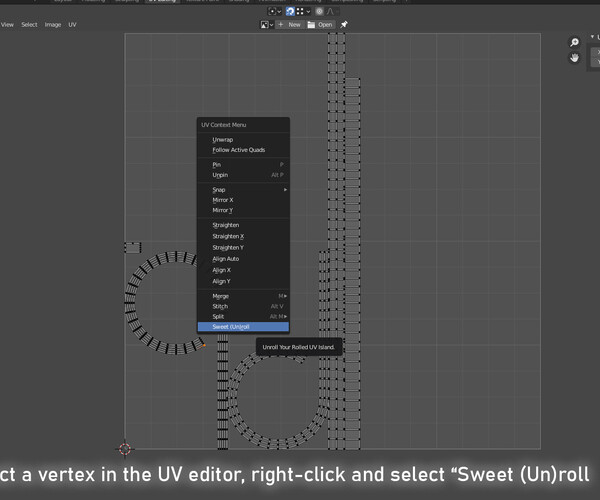Choose Straighten Y
The height and width of the screenshot is (500, 600).
pyautogui.click(x=243, y=248)
